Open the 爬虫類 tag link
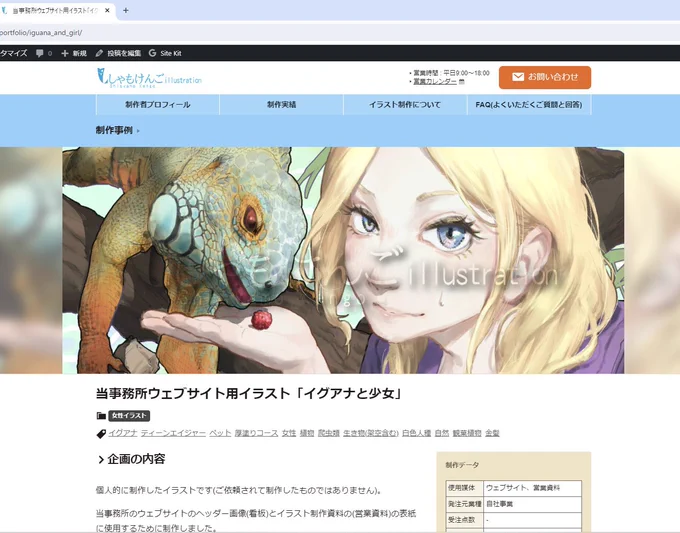 pyautogui.click(x=329, y=433)
